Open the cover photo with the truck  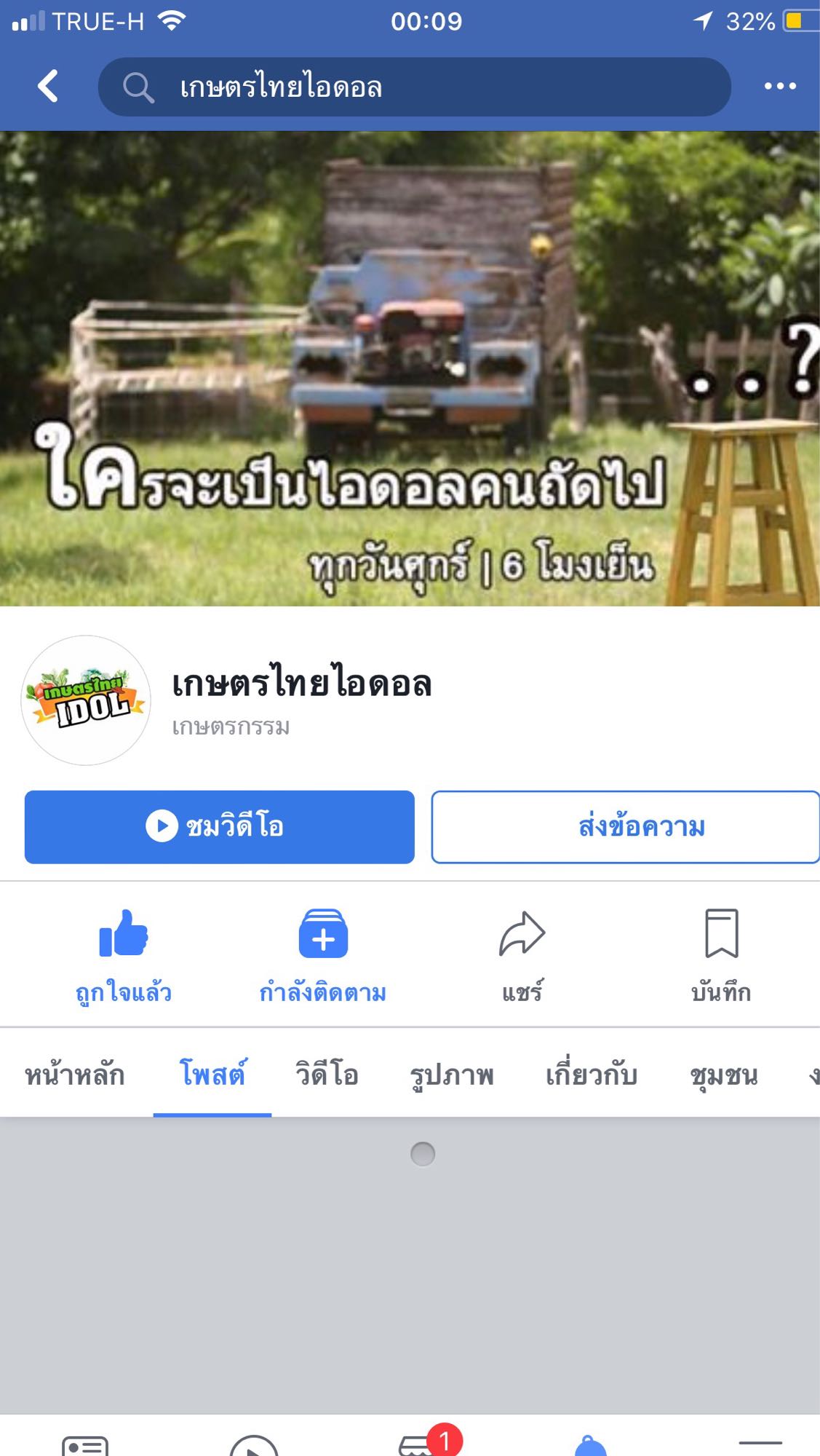(410, 368)
